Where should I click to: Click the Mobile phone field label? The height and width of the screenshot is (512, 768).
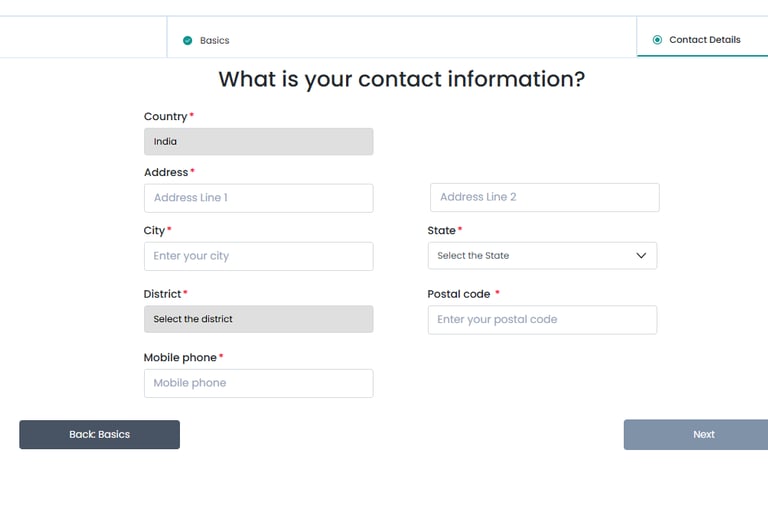click(x=180, y=358)
